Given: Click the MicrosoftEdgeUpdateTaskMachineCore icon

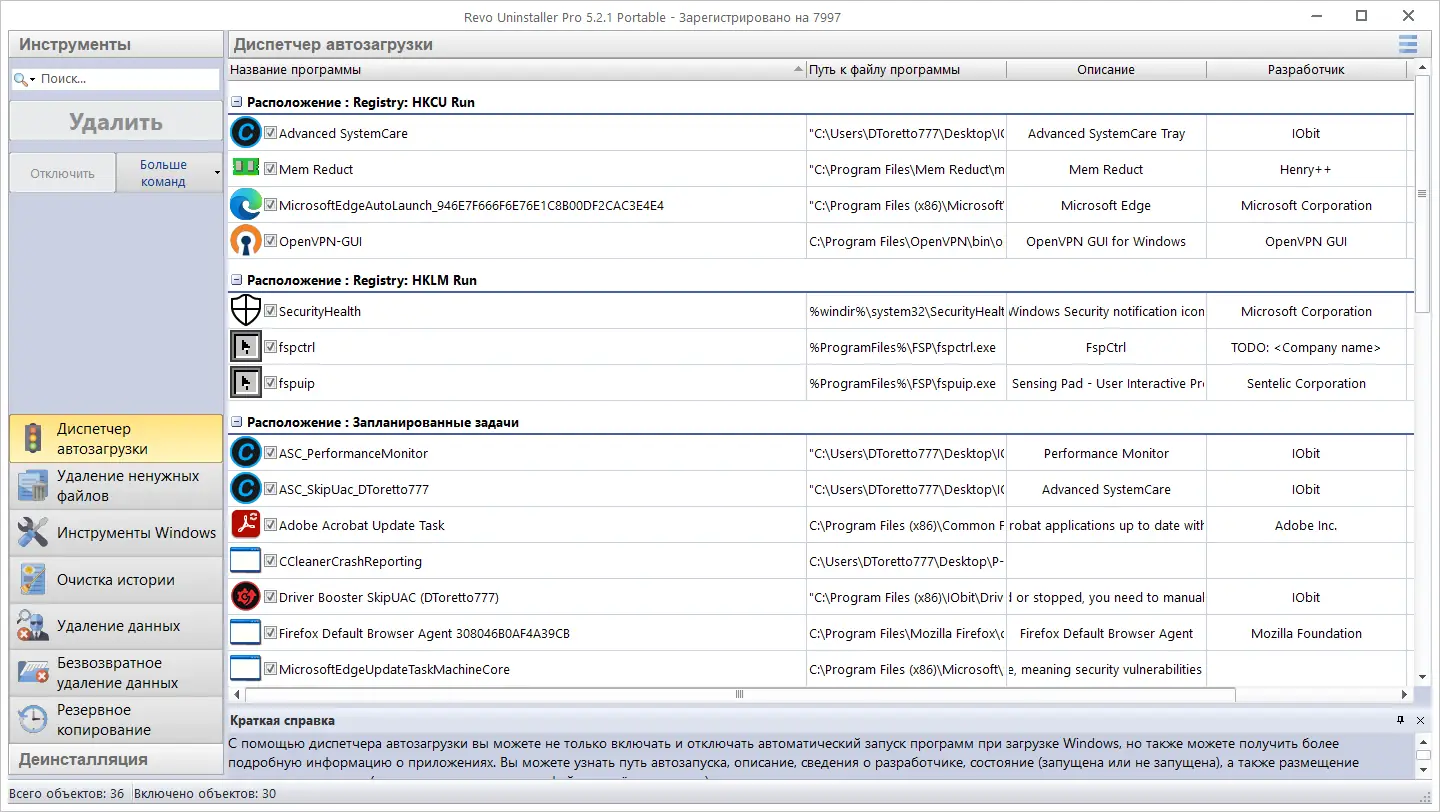Looking at the screenshot, I should point(246,669).
